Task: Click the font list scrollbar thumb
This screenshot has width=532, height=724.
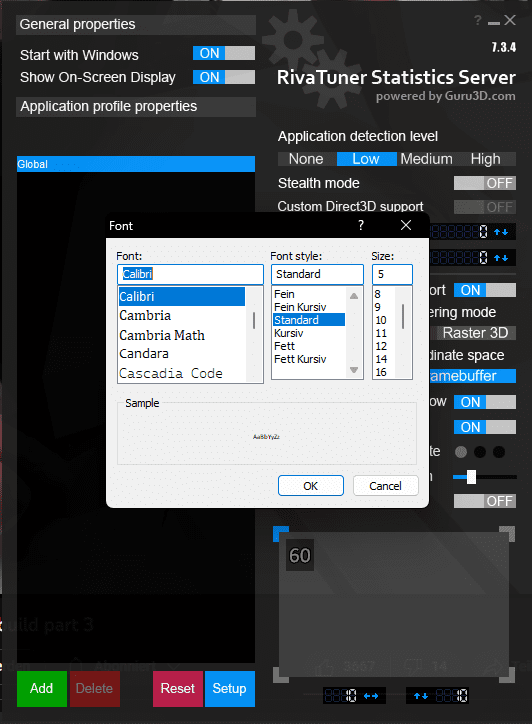Action: [254, 320]
